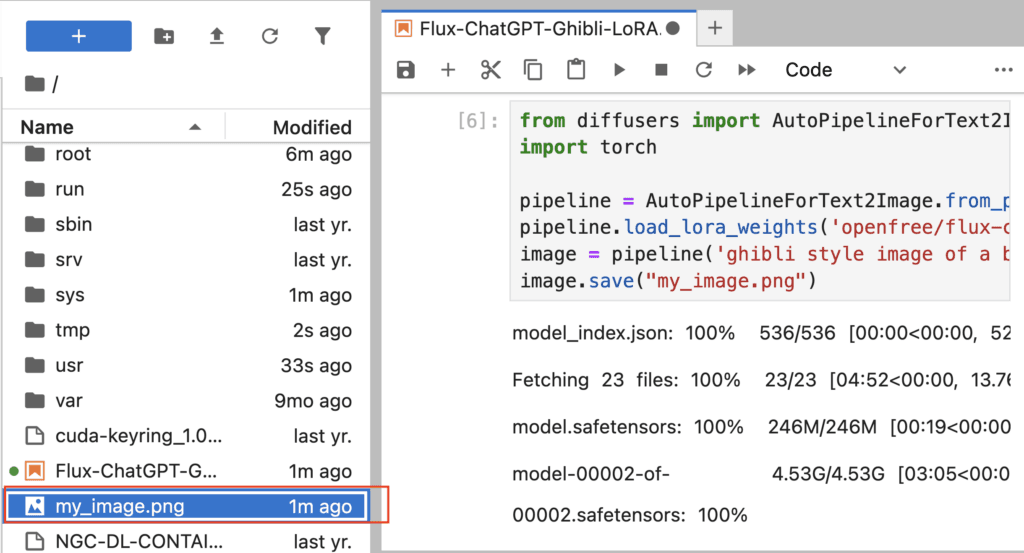This screenshot has height=553, width=1024.
Task: Select the run folder
Action: (187, 189)
